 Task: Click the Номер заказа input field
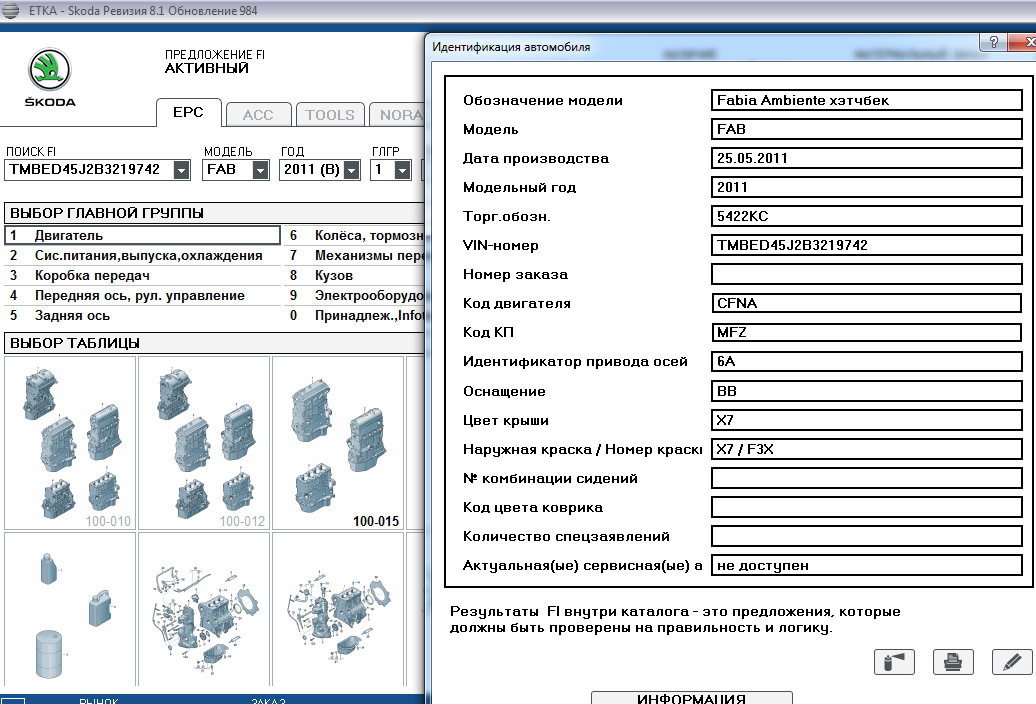coord(866,274)
